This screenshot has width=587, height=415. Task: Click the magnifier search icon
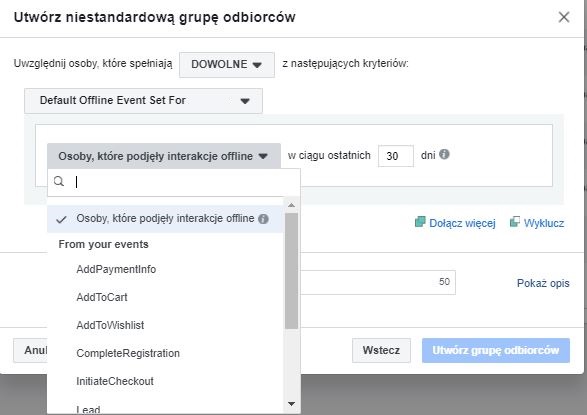click(59, 181)
